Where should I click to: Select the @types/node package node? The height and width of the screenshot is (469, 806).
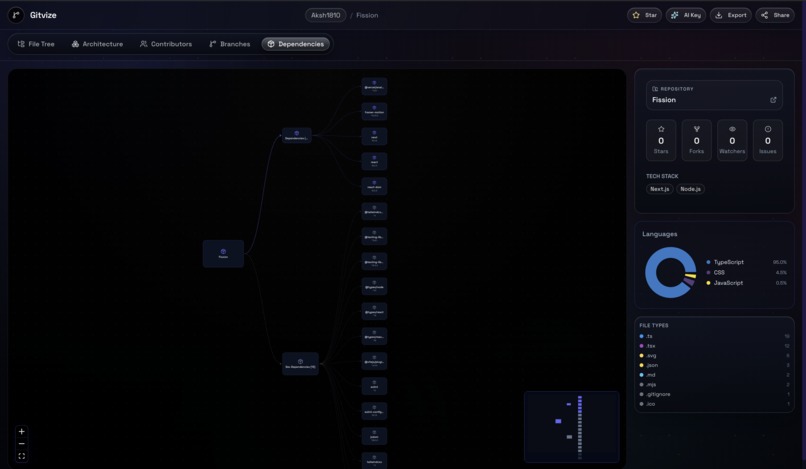374,286
